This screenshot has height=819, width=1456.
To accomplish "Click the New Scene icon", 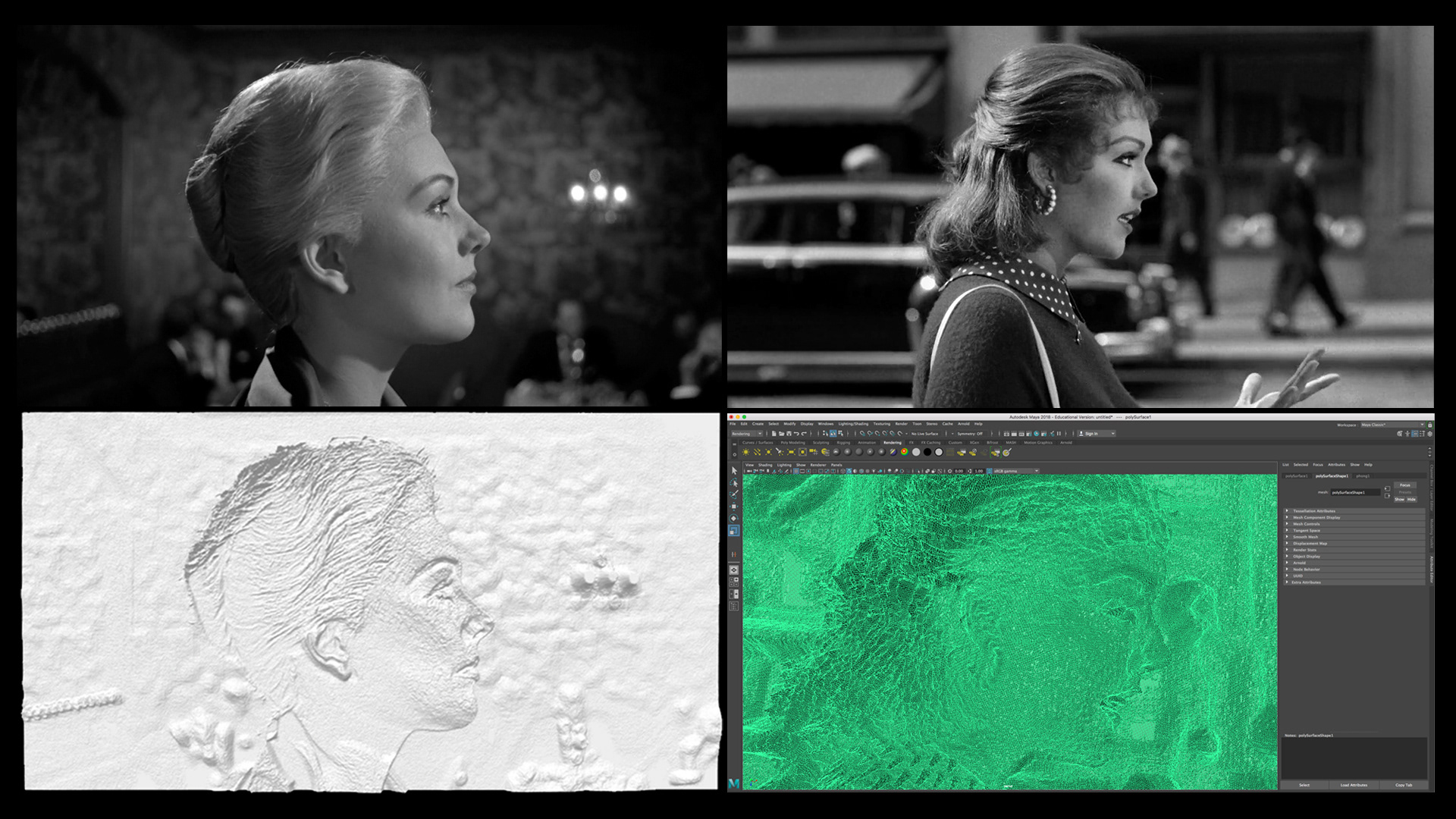I will click(x=773, y=434).
